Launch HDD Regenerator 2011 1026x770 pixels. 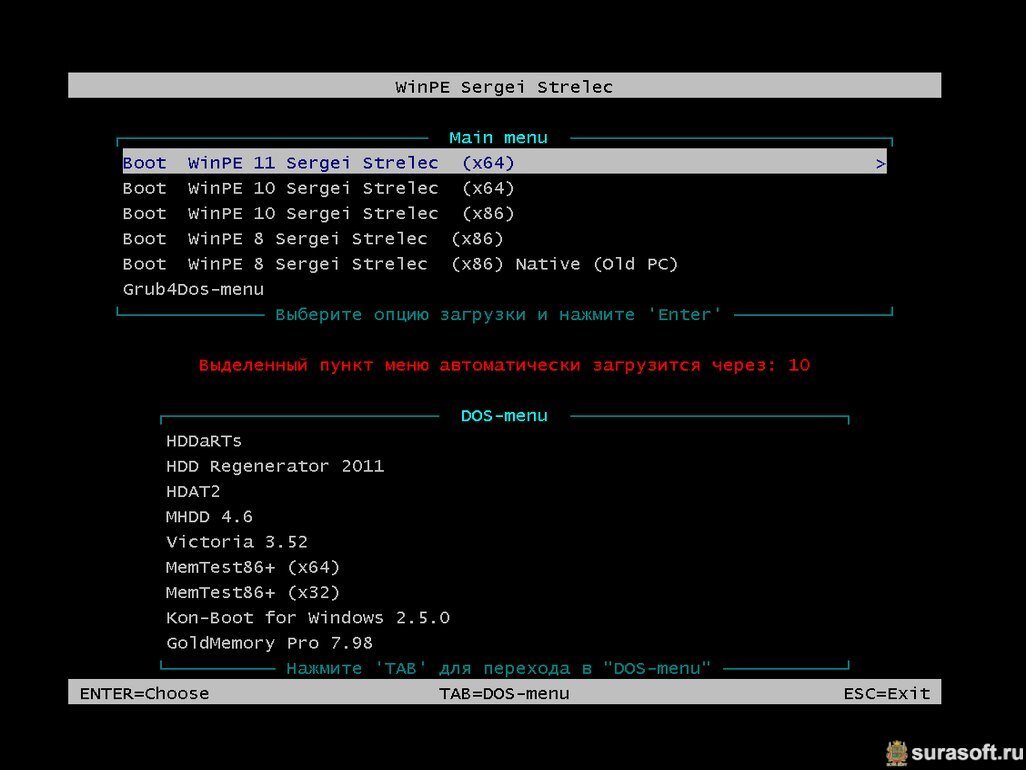(275, 466)
